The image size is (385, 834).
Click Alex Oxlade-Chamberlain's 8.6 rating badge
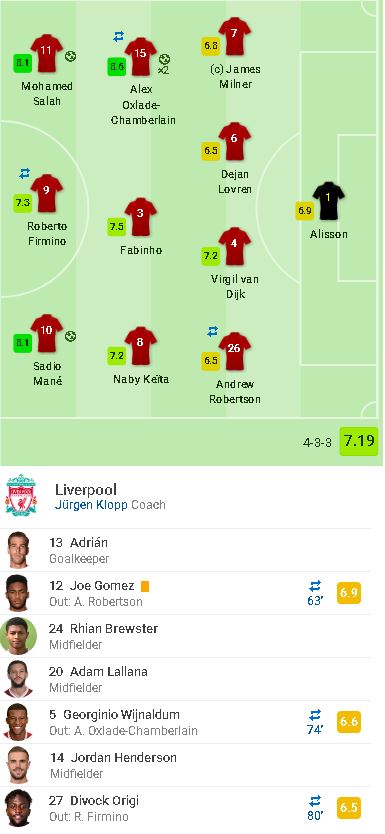click(x=116, y=67)
